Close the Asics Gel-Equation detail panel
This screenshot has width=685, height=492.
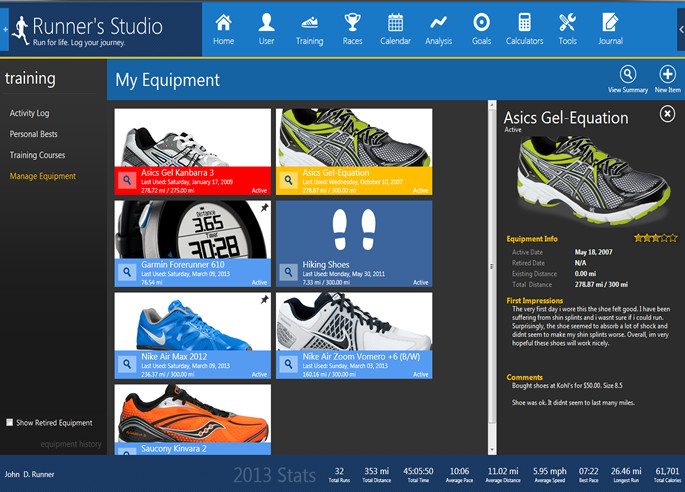667,114
